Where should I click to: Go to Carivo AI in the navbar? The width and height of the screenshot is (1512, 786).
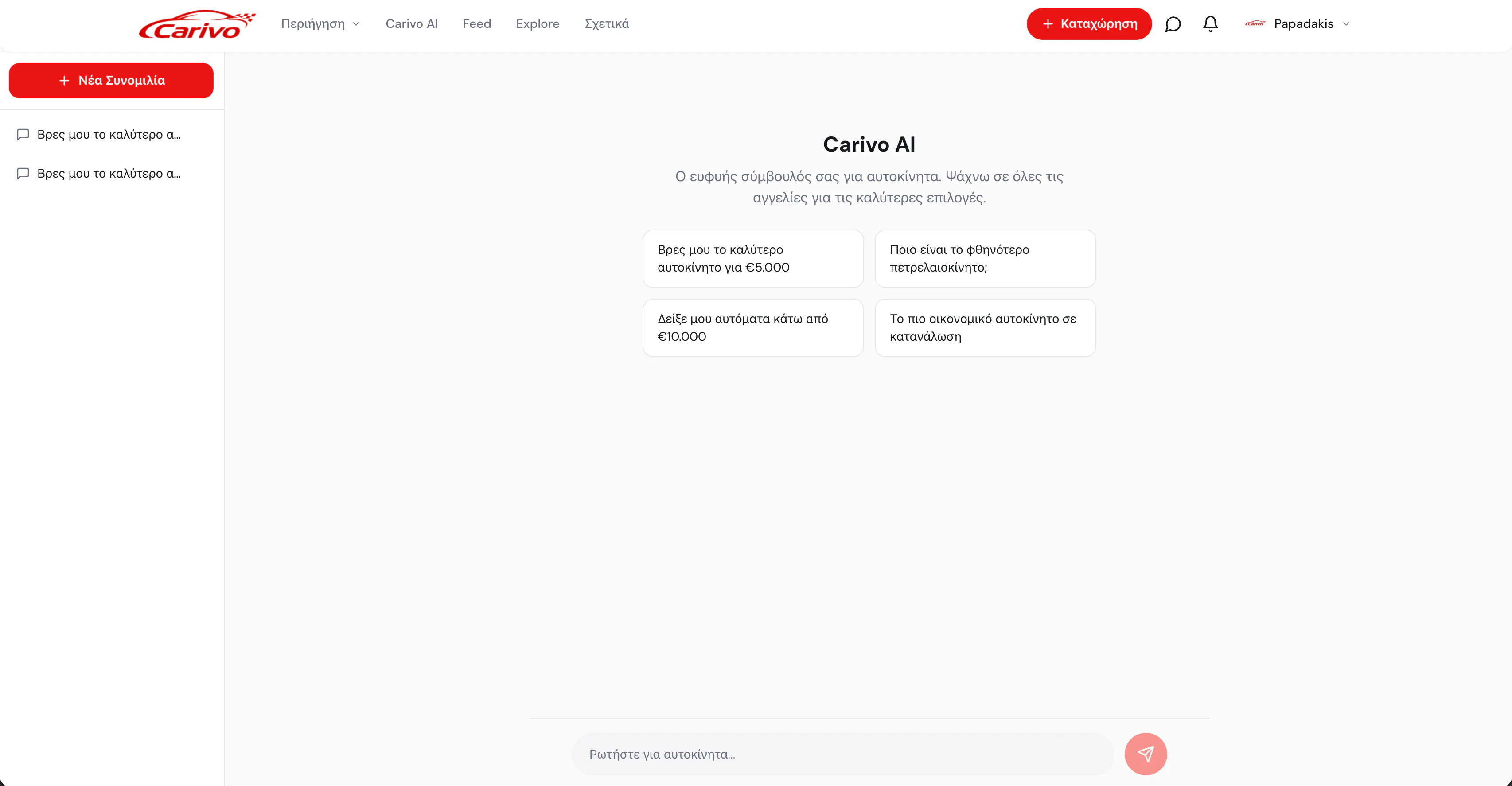[x=411, y=24]
